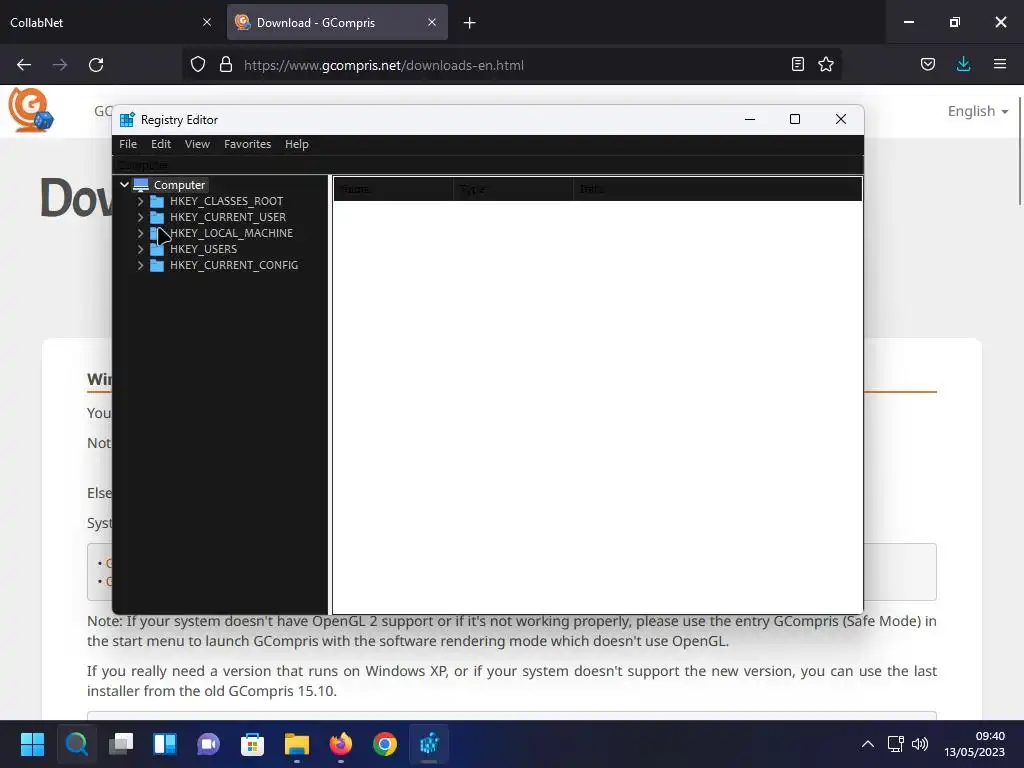Open the volume control in tray

coord(920,744)
